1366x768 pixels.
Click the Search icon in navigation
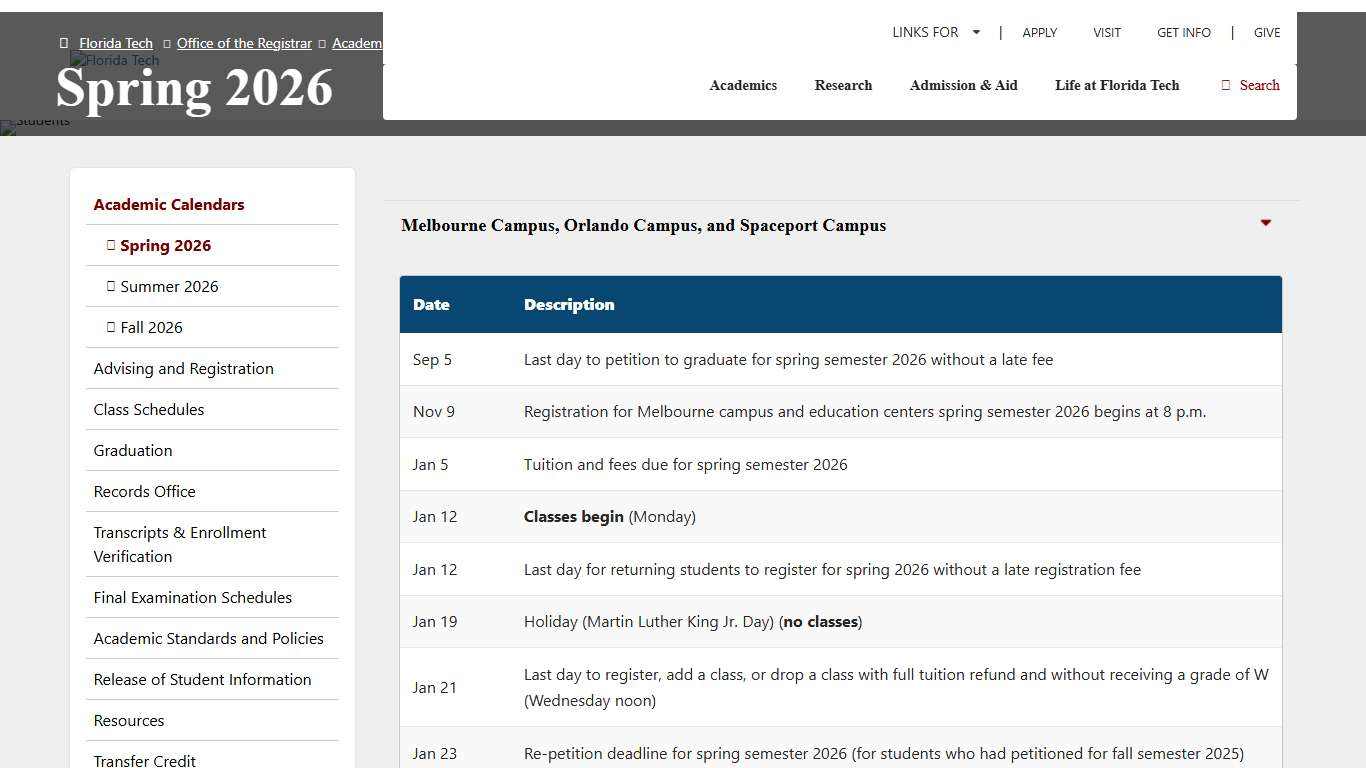coord(1226,86)
